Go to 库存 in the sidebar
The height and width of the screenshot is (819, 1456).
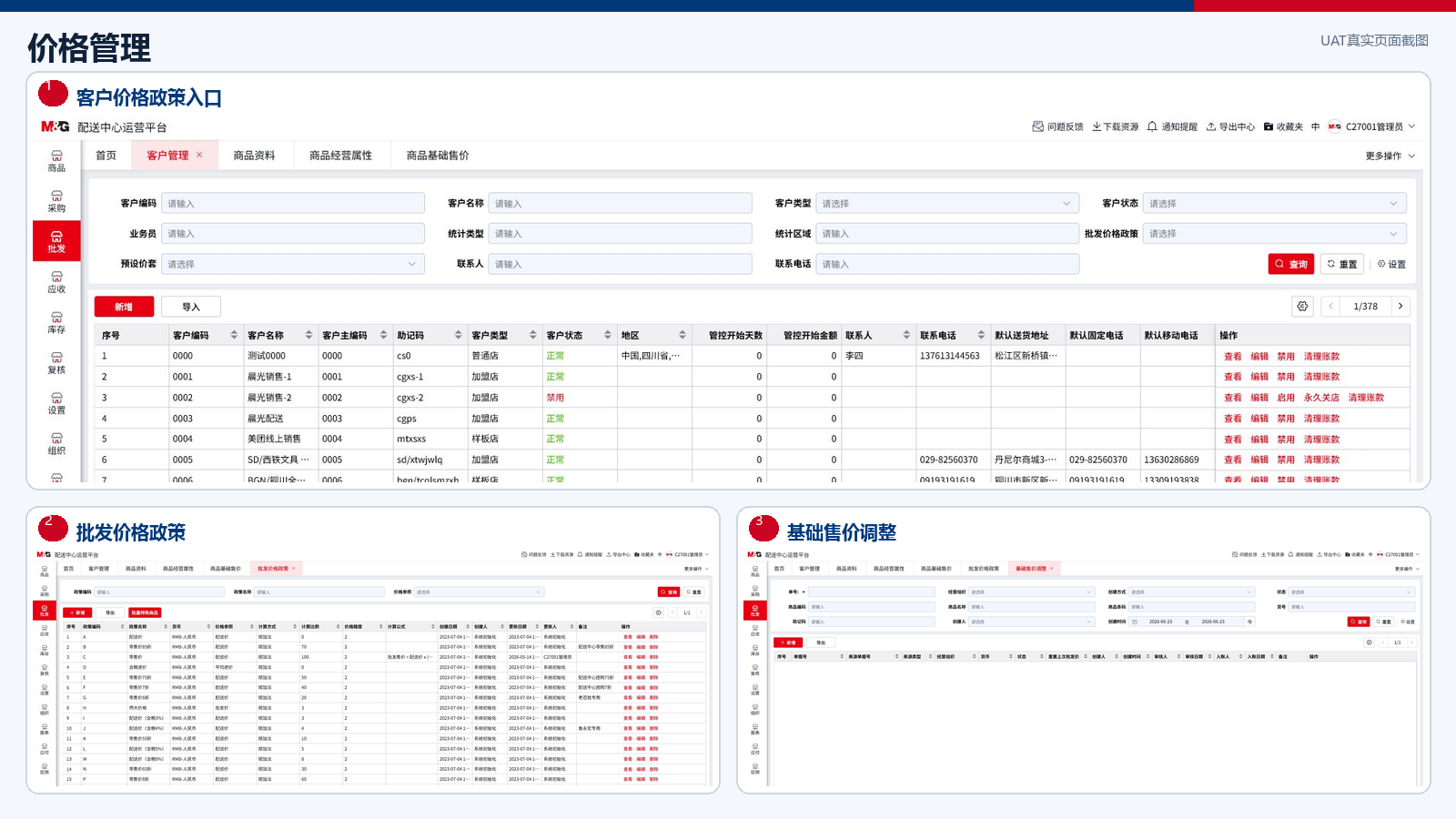point(56,323)
